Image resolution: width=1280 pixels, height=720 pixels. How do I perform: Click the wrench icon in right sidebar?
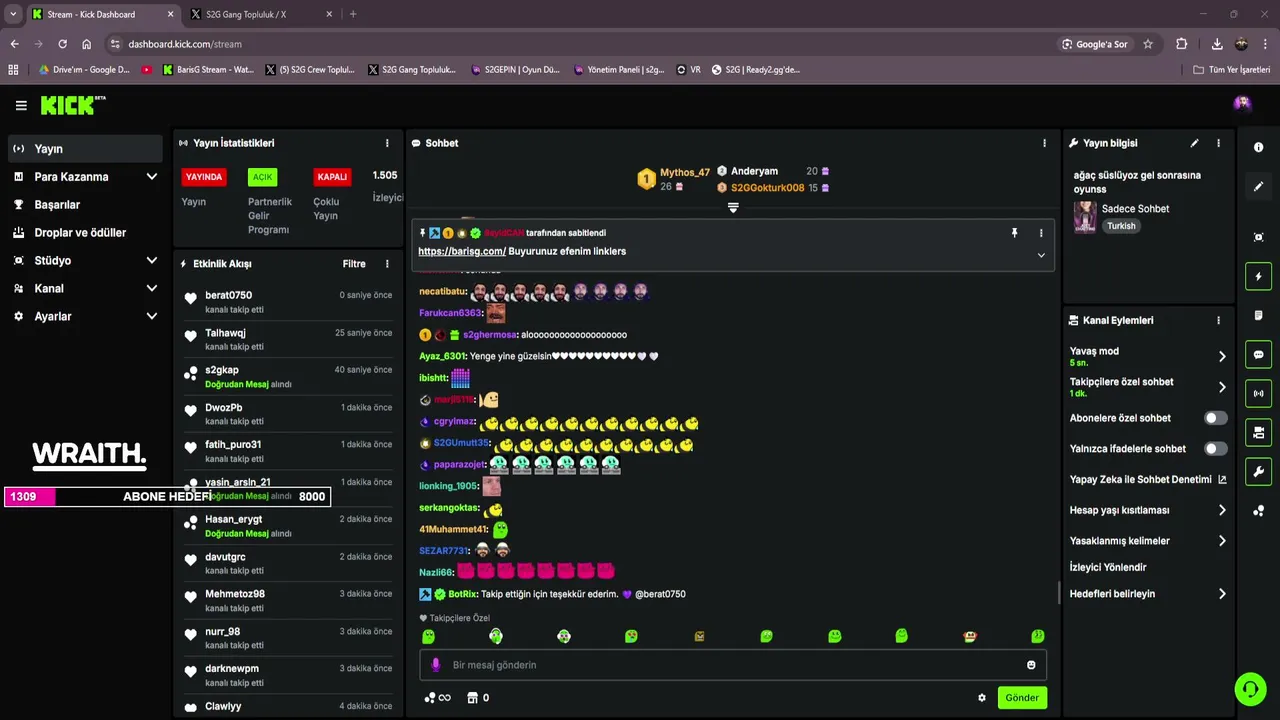coord(1258,471)
